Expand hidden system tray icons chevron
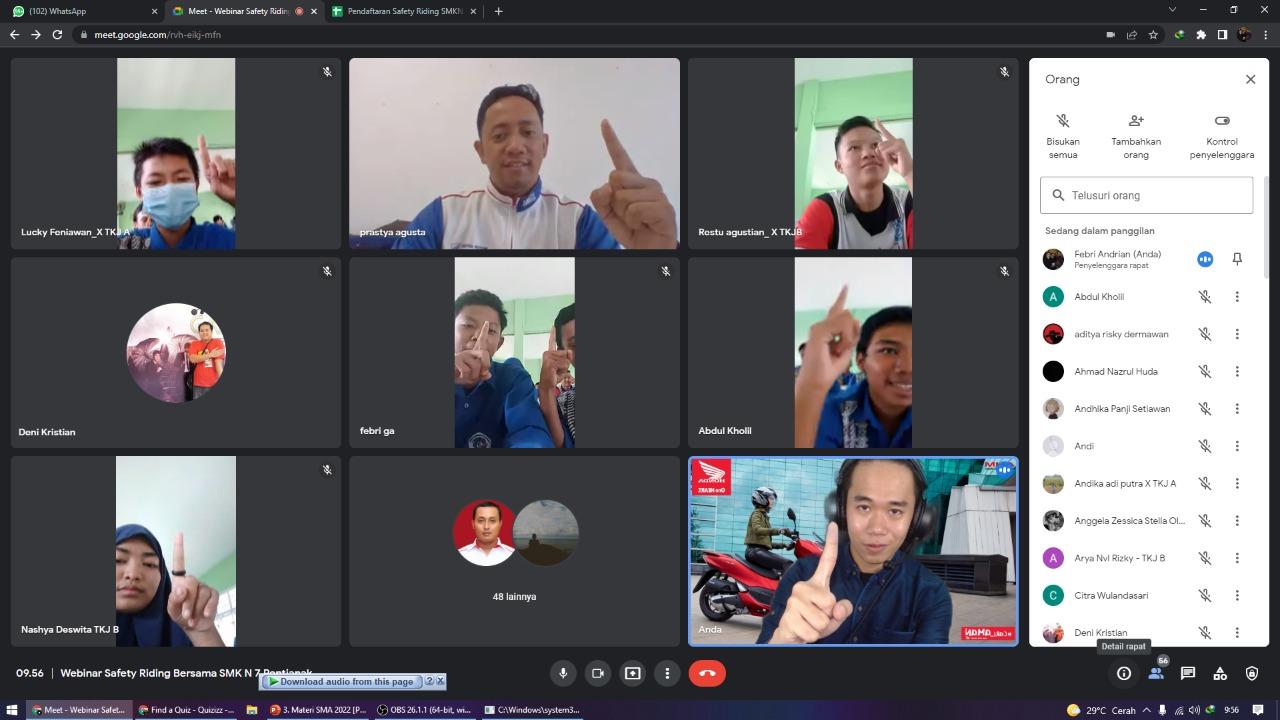 click(x=1146, y=710)
